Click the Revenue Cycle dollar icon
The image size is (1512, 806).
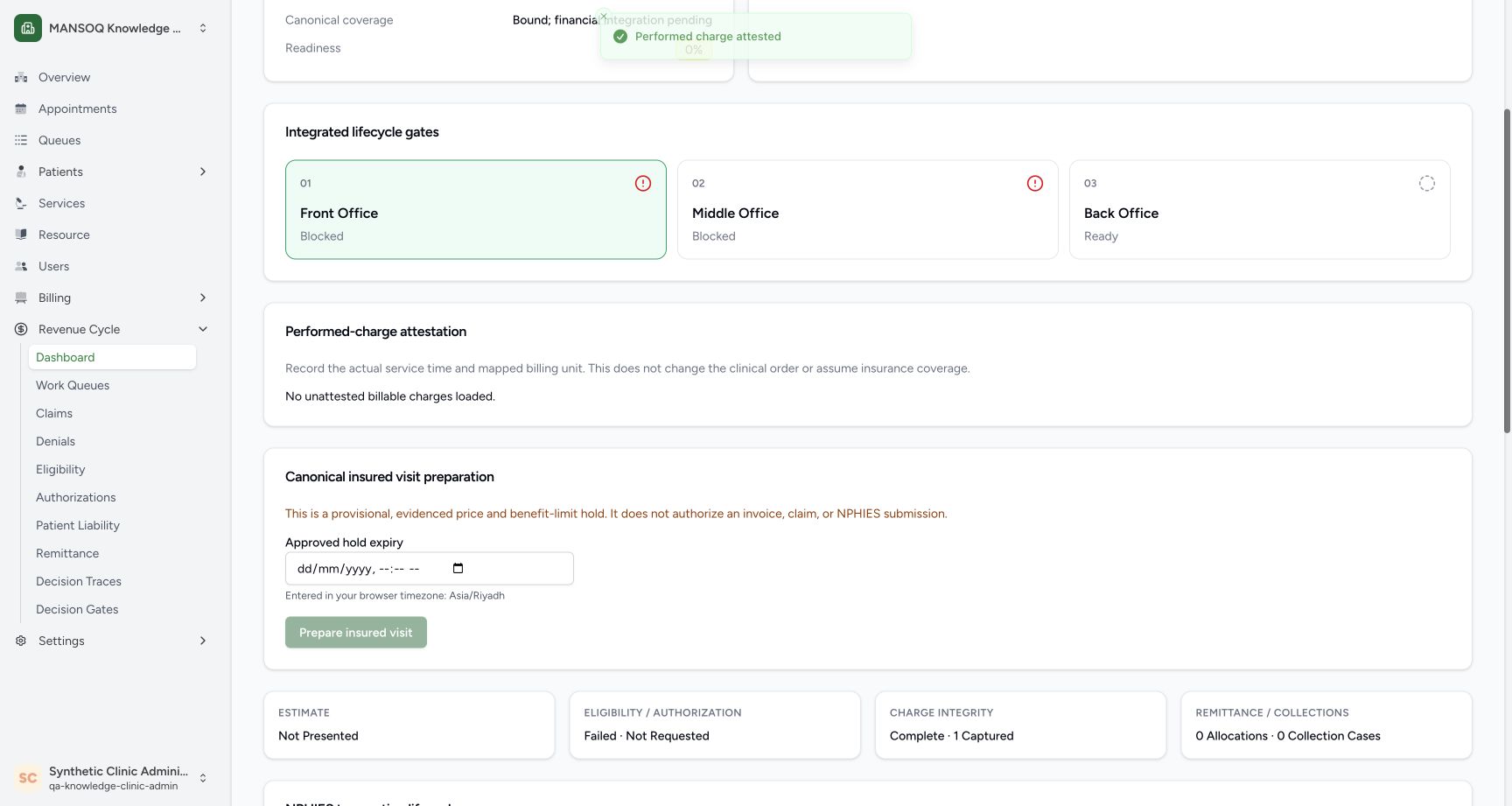click(x=21, y=329)
